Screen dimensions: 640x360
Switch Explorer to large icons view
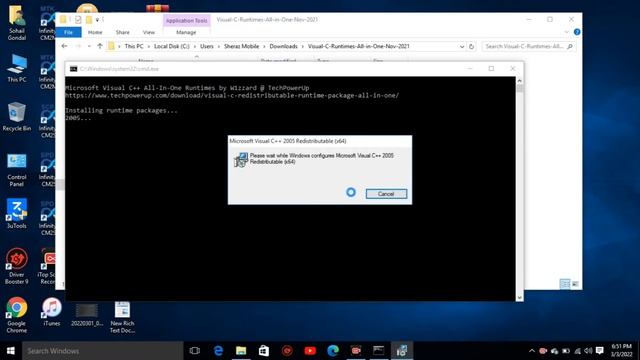pyautogui.click(x=575, y=284)
